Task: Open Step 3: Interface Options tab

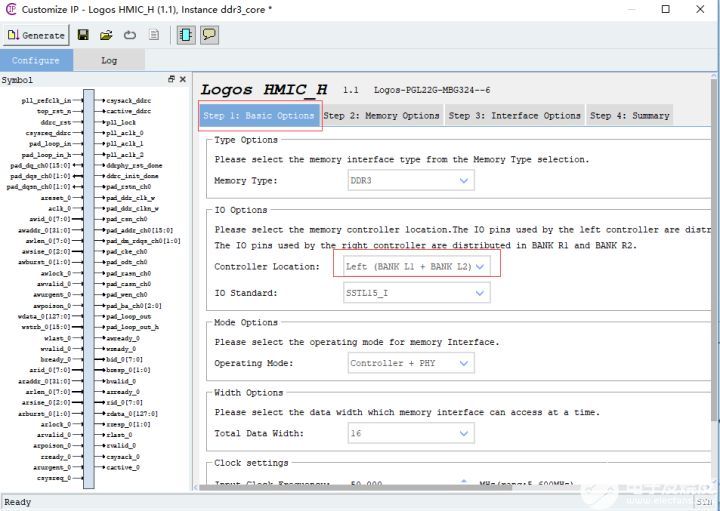Action: (x=514, y=116)
